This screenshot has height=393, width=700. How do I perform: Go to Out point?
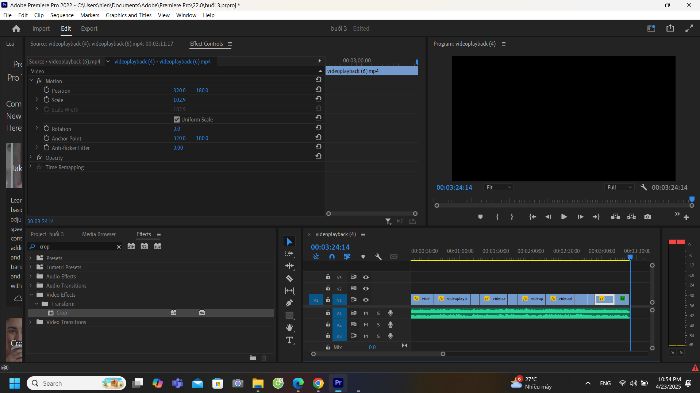(596, 217)
